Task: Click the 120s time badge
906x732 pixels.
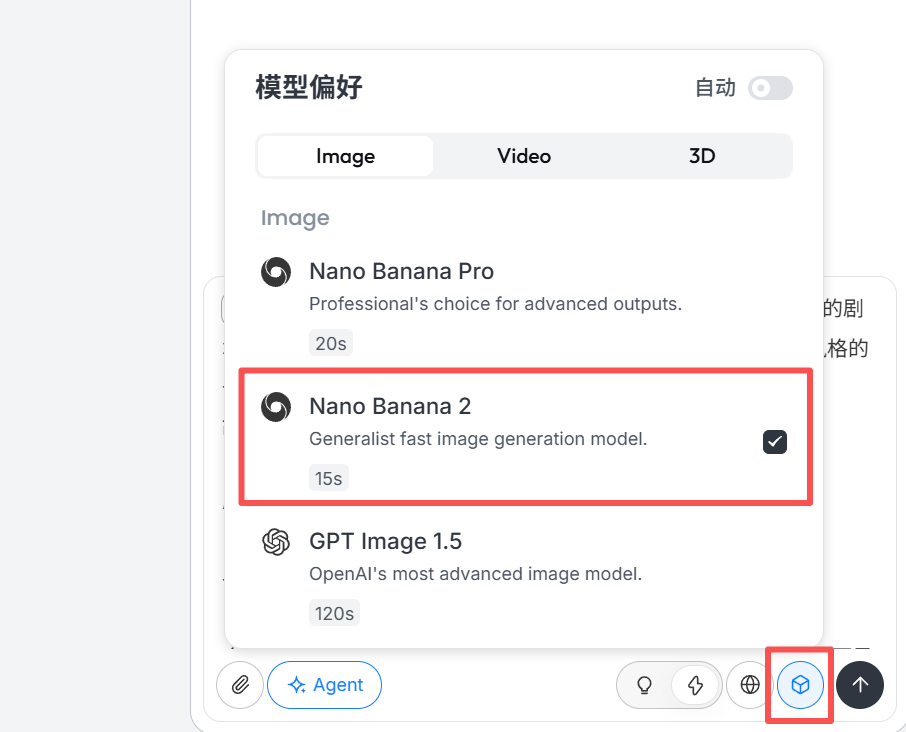Action: click(x=334, y=613)
